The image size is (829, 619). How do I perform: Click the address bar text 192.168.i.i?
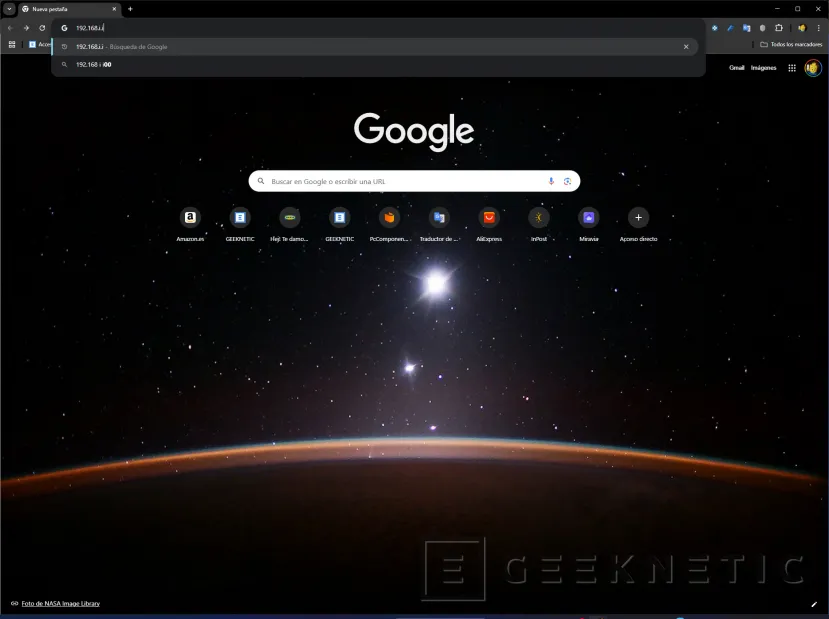pyautogui.click(x=89, y=28)
